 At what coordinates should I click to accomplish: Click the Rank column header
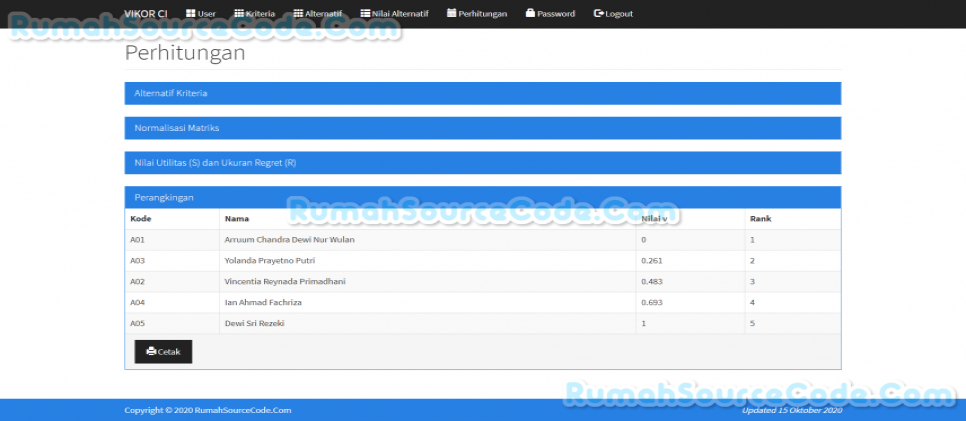pos(760,218)
